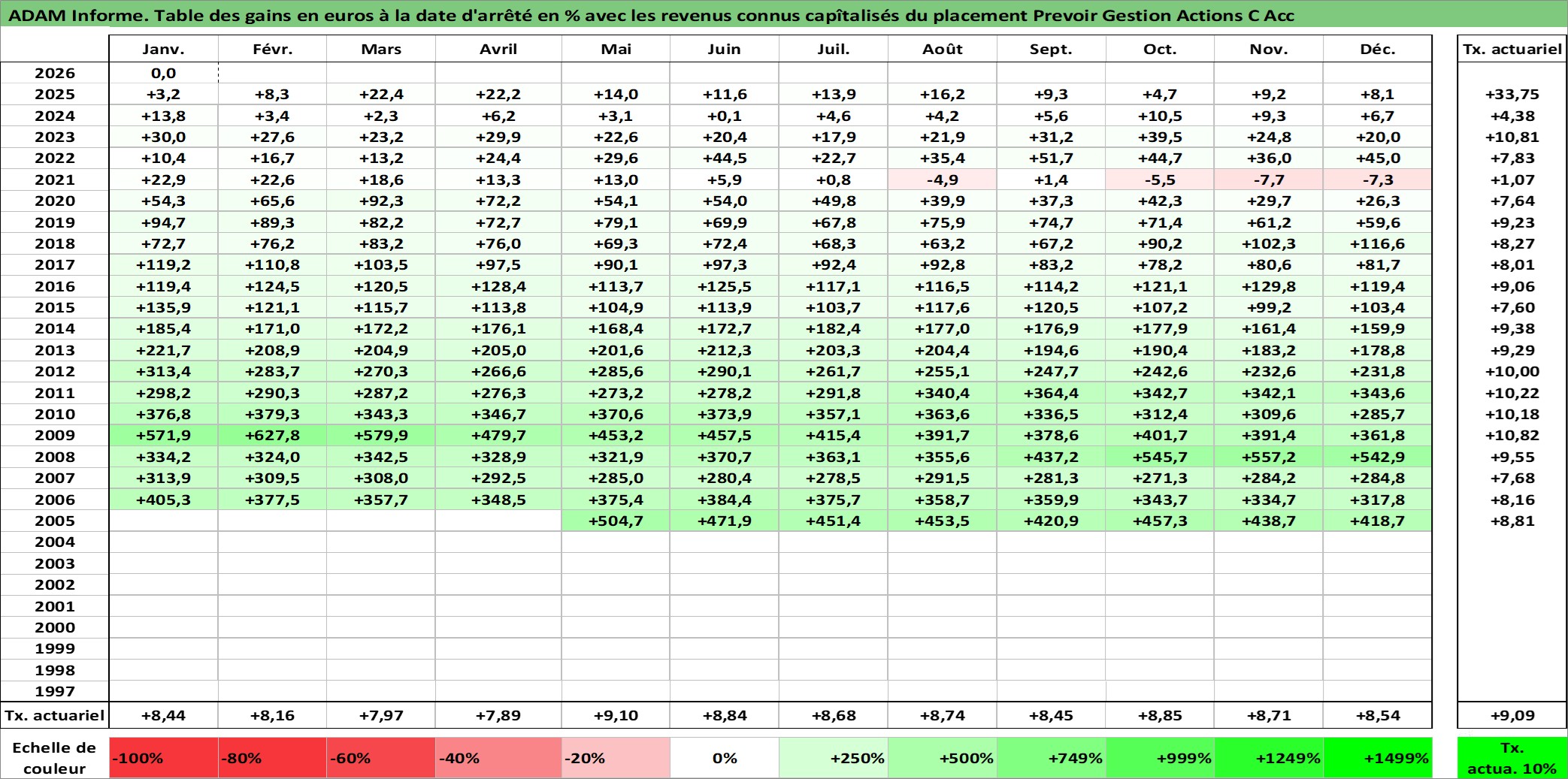Click the ADAM Informe title banner text
This screenshot has height=779, width=1568.
point(651,15)
